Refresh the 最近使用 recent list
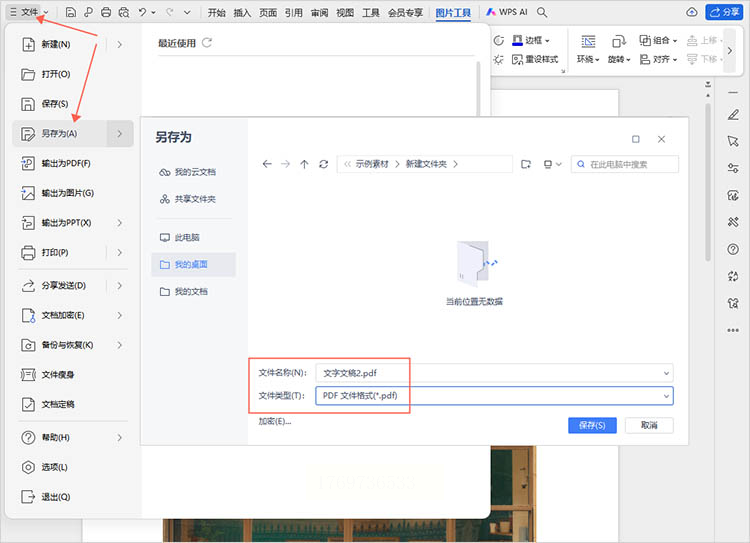The image size is (750, 543). coord(207,43)
